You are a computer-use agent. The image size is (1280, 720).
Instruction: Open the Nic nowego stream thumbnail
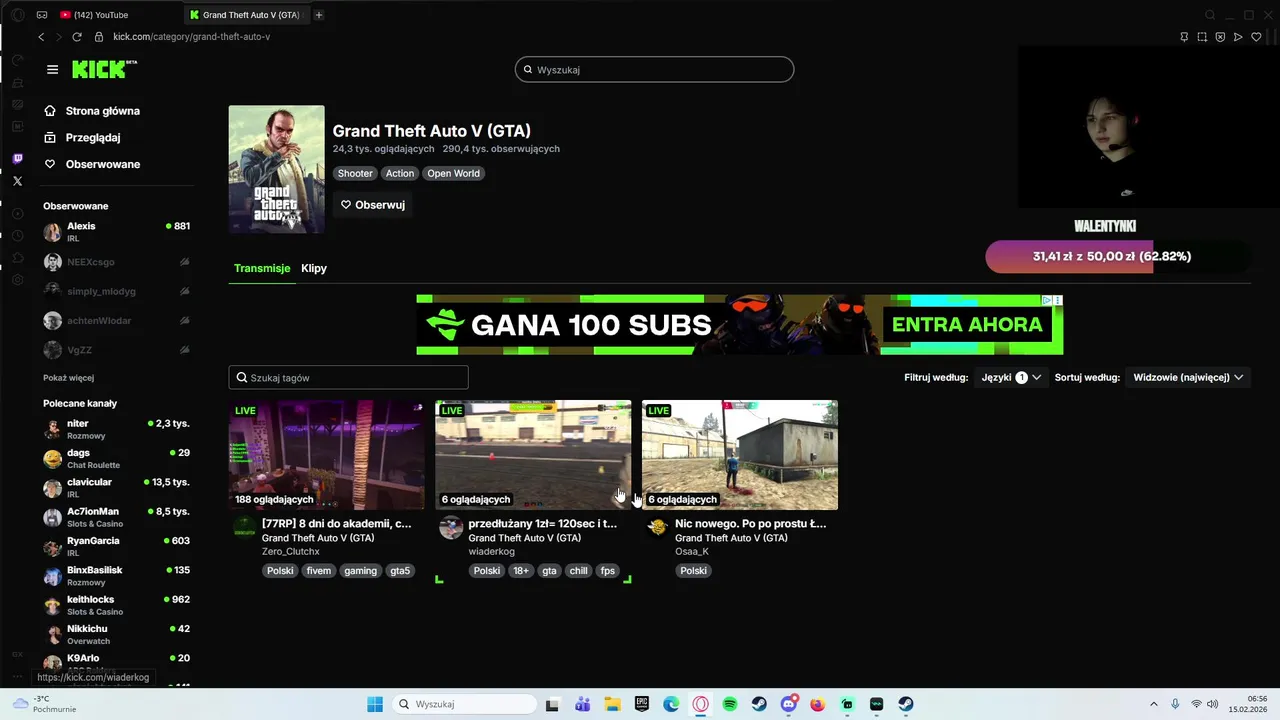tap(740, 455)
